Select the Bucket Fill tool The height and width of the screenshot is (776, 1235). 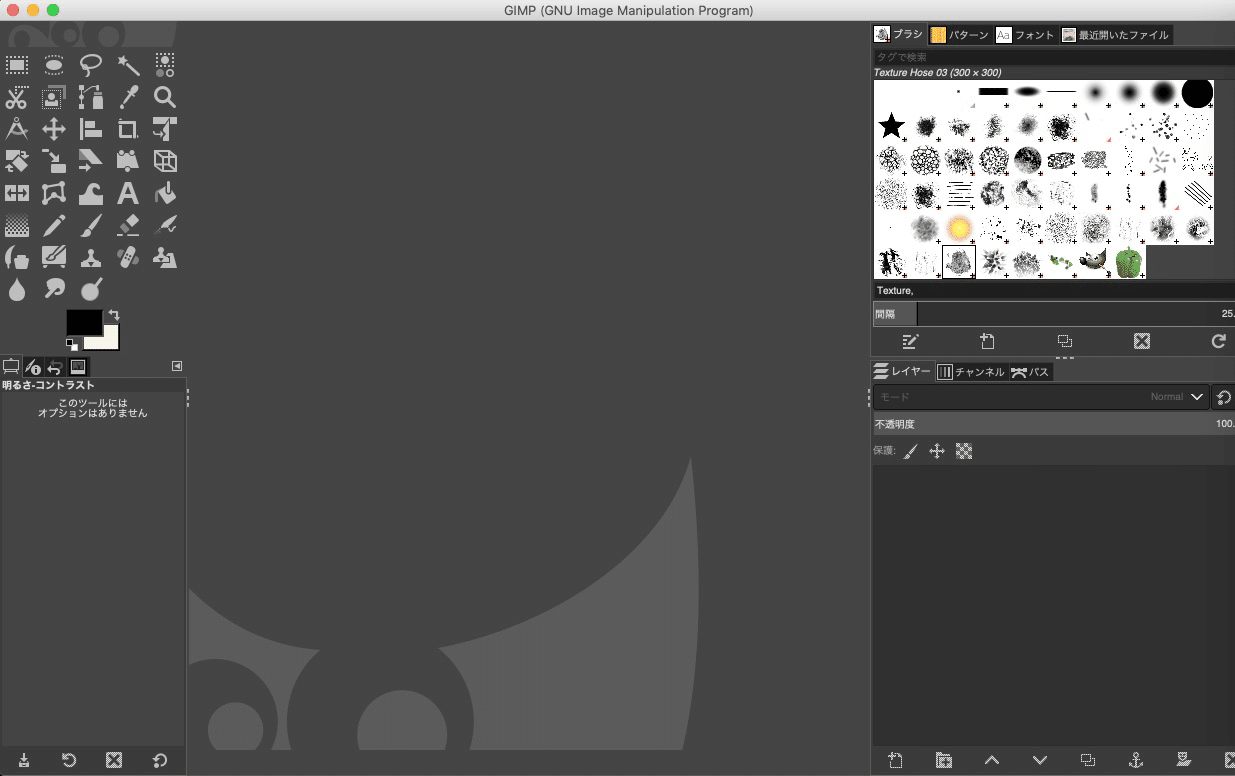point(165,193)
